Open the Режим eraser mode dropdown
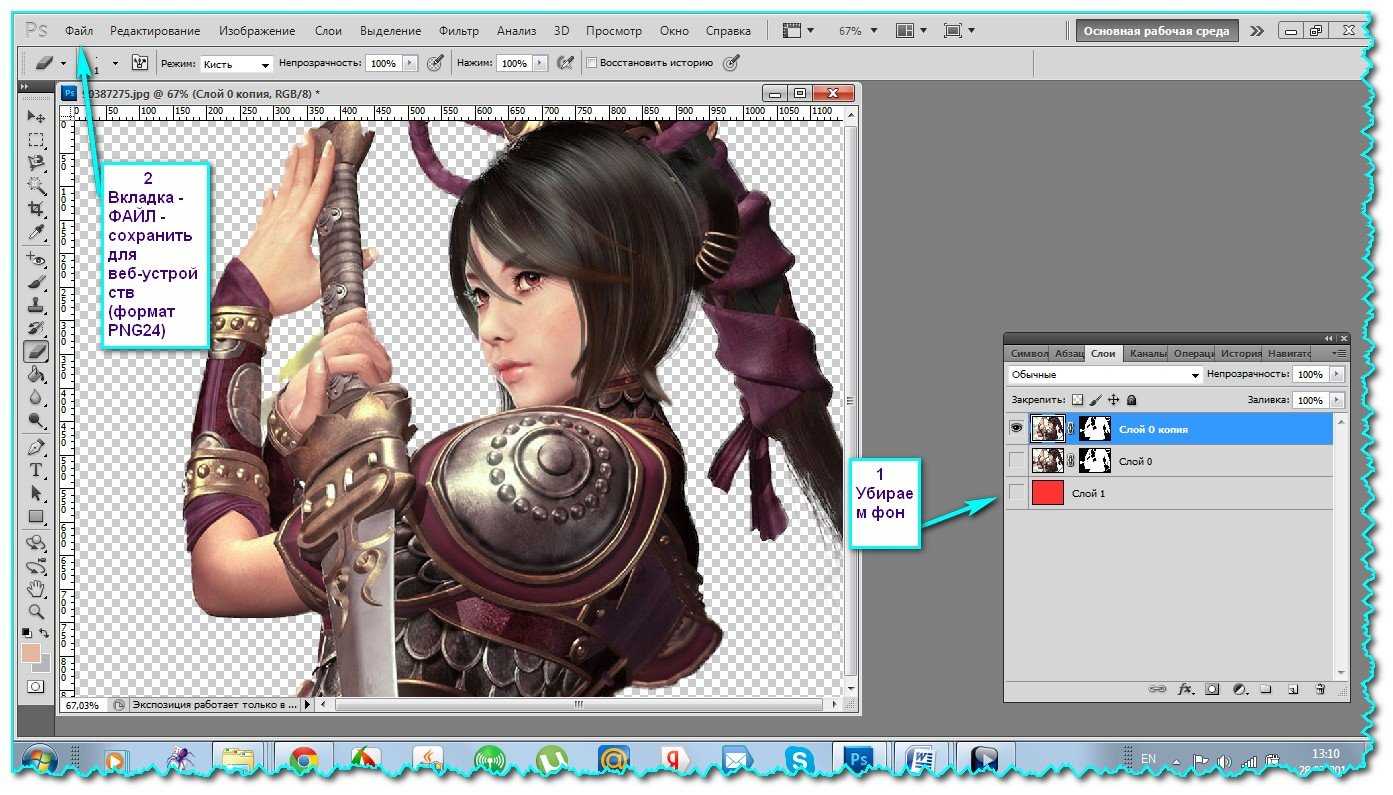 coord(237,64)
